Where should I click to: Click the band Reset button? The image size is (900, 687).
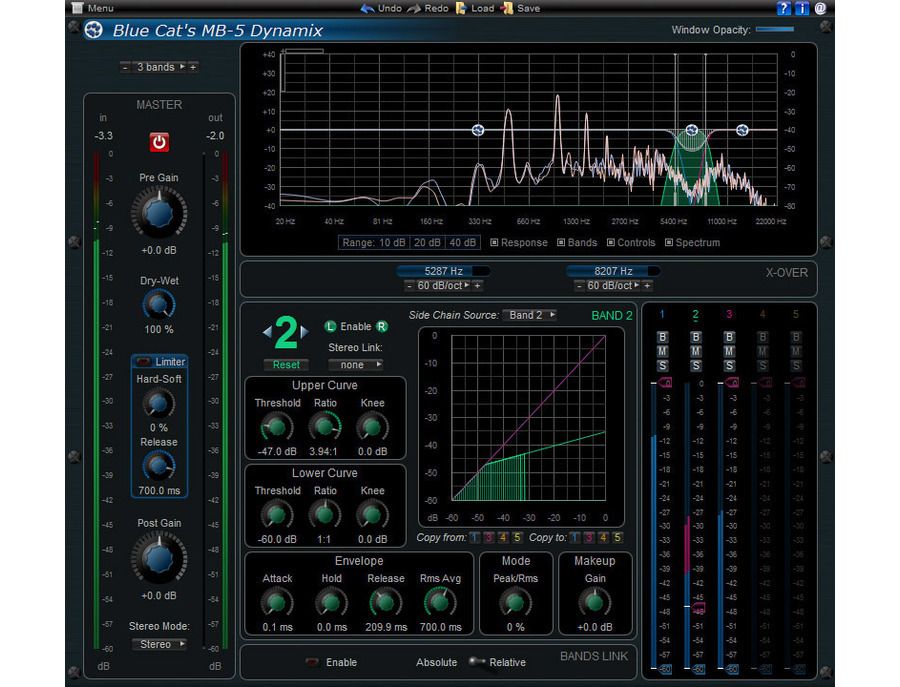(x=286, y=364)
